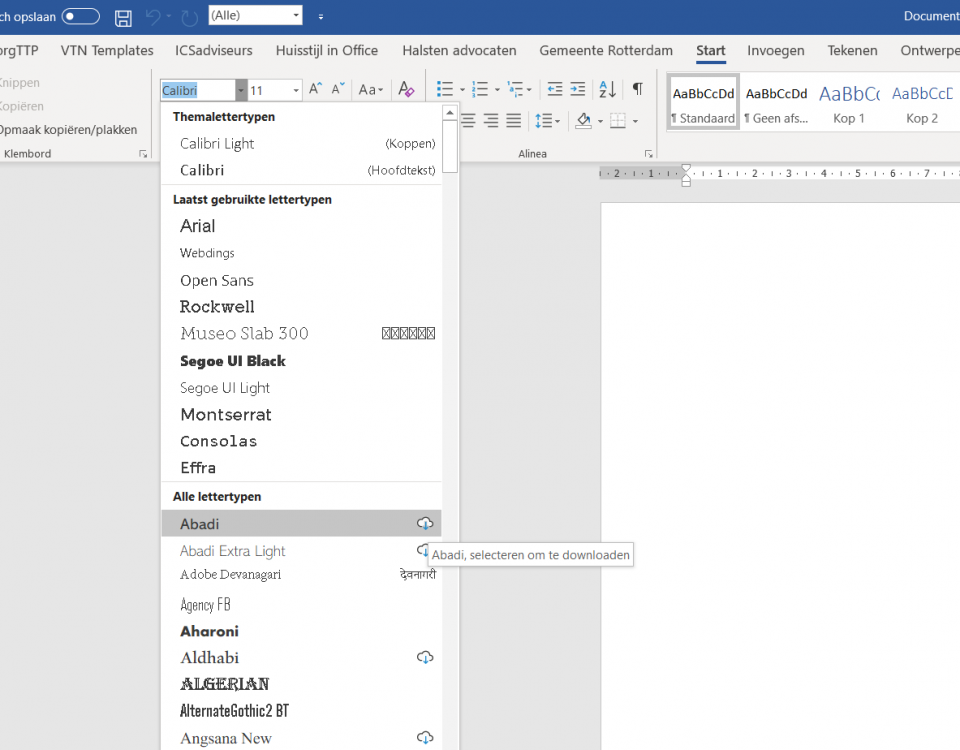The height and width of the screenshot is (750, 960).
Task: Toggle the AutoSave switch
Action: [80, 17]
